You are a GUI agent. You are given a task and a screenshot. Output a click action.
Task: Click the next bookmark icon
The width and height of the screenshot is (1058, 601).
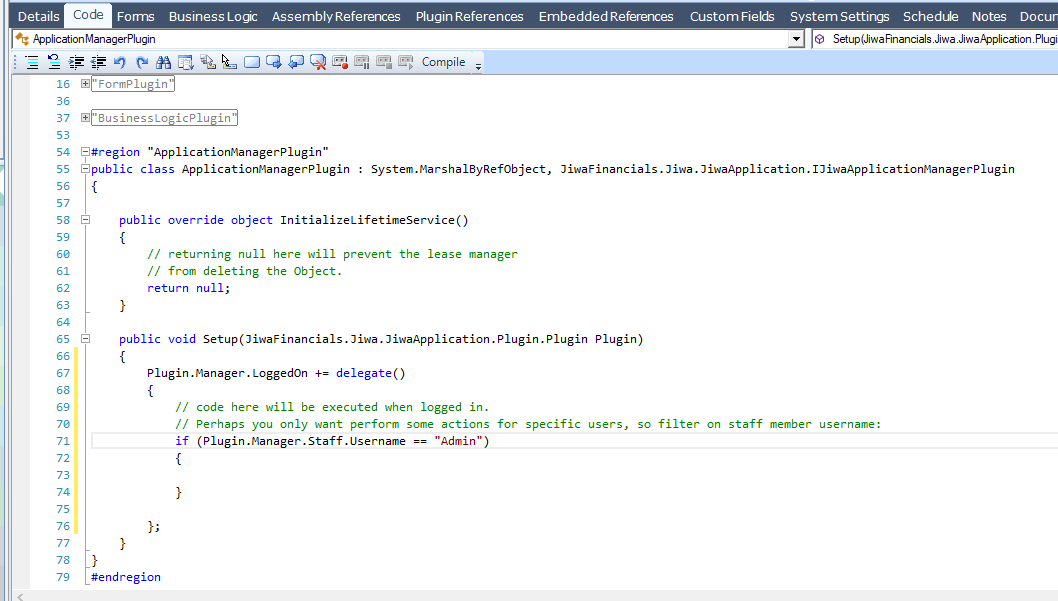pyautogui.click(x=274, y=62)
